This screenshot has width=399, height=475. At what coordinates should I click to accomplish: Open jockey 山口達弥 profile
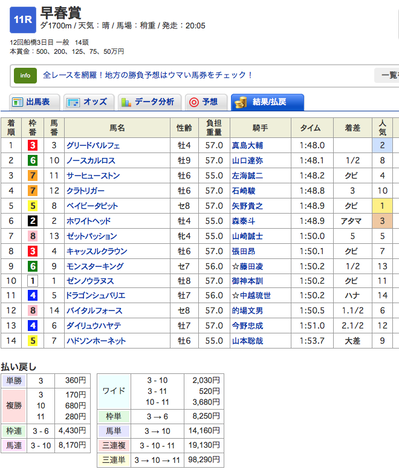point(247,161)
